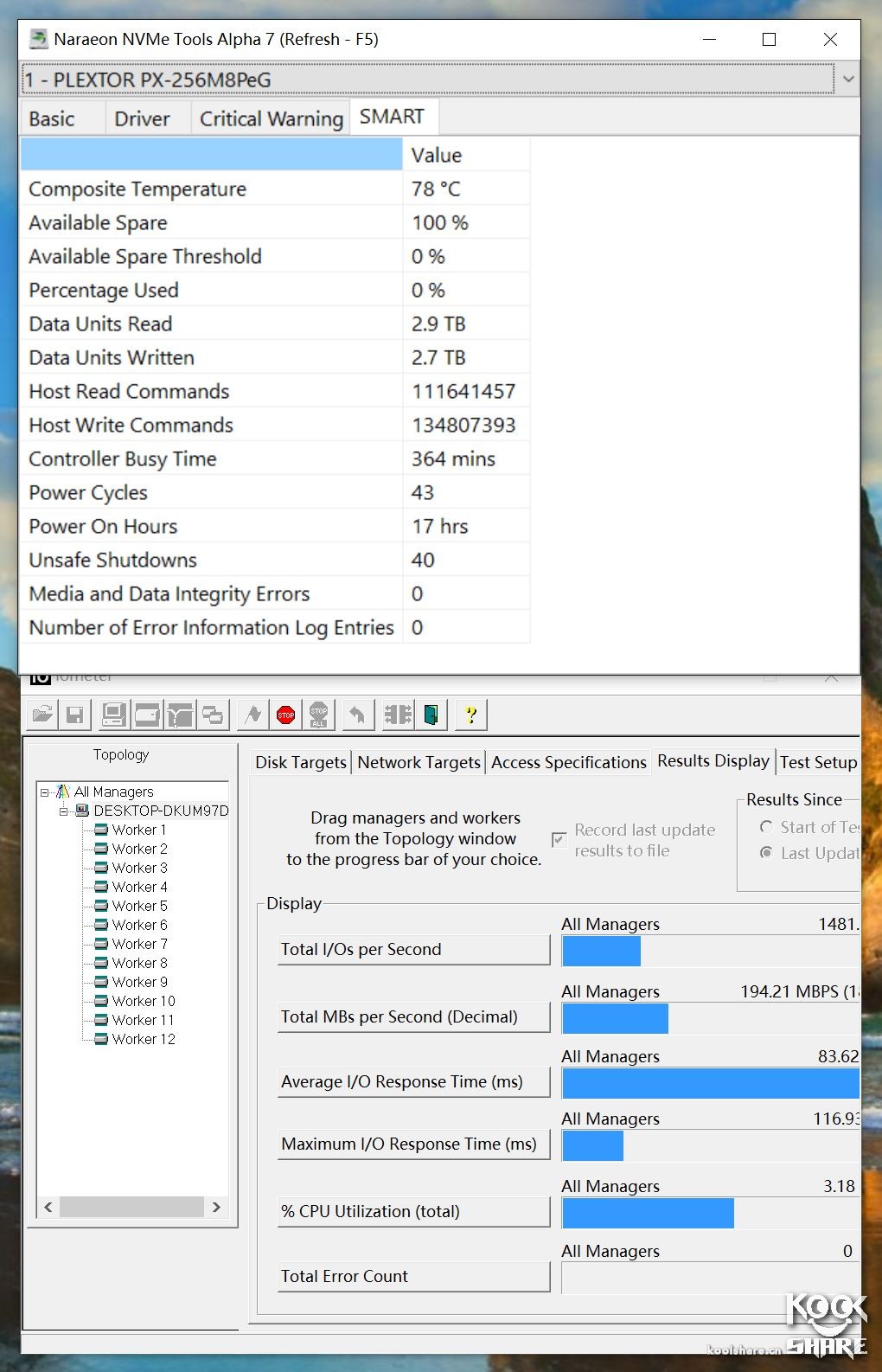The height and width of the screenshot is (1372, 882).
Task: Duplicate the selected worker toolbar icon
Action: 212,715
